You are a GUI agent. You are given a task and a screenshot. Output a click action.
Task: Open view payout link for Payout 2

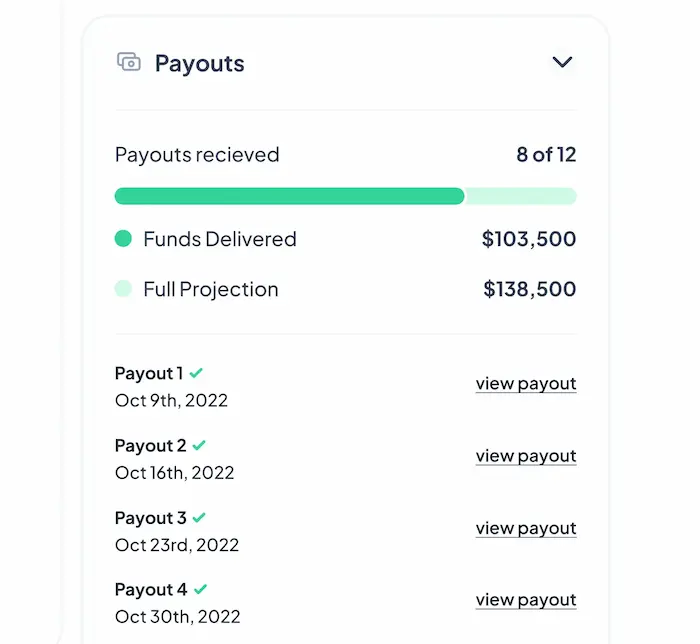pyautogui.click(x=526, y=456)
